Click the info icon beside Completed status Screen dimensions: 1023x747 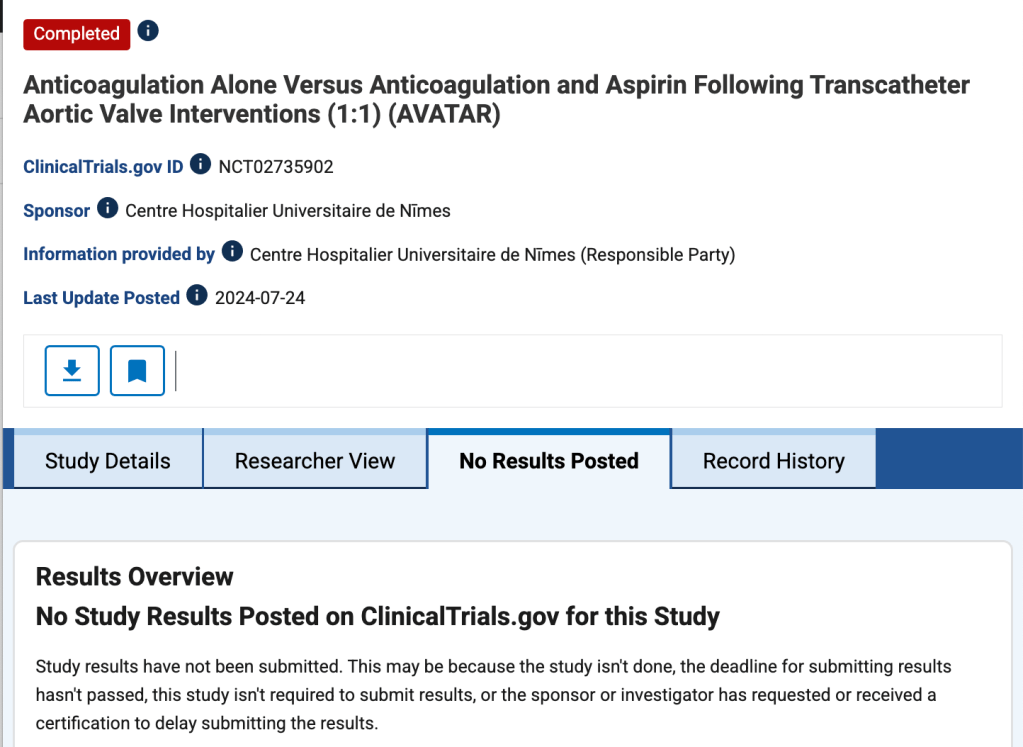(x=148, y=31)
